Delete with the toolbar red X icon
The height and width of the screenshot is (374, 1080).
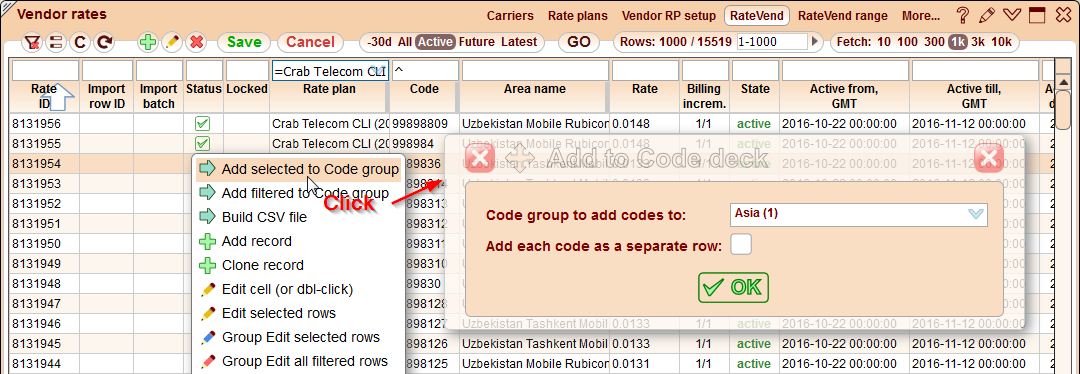pyautogui.click(x=196, y=42)
